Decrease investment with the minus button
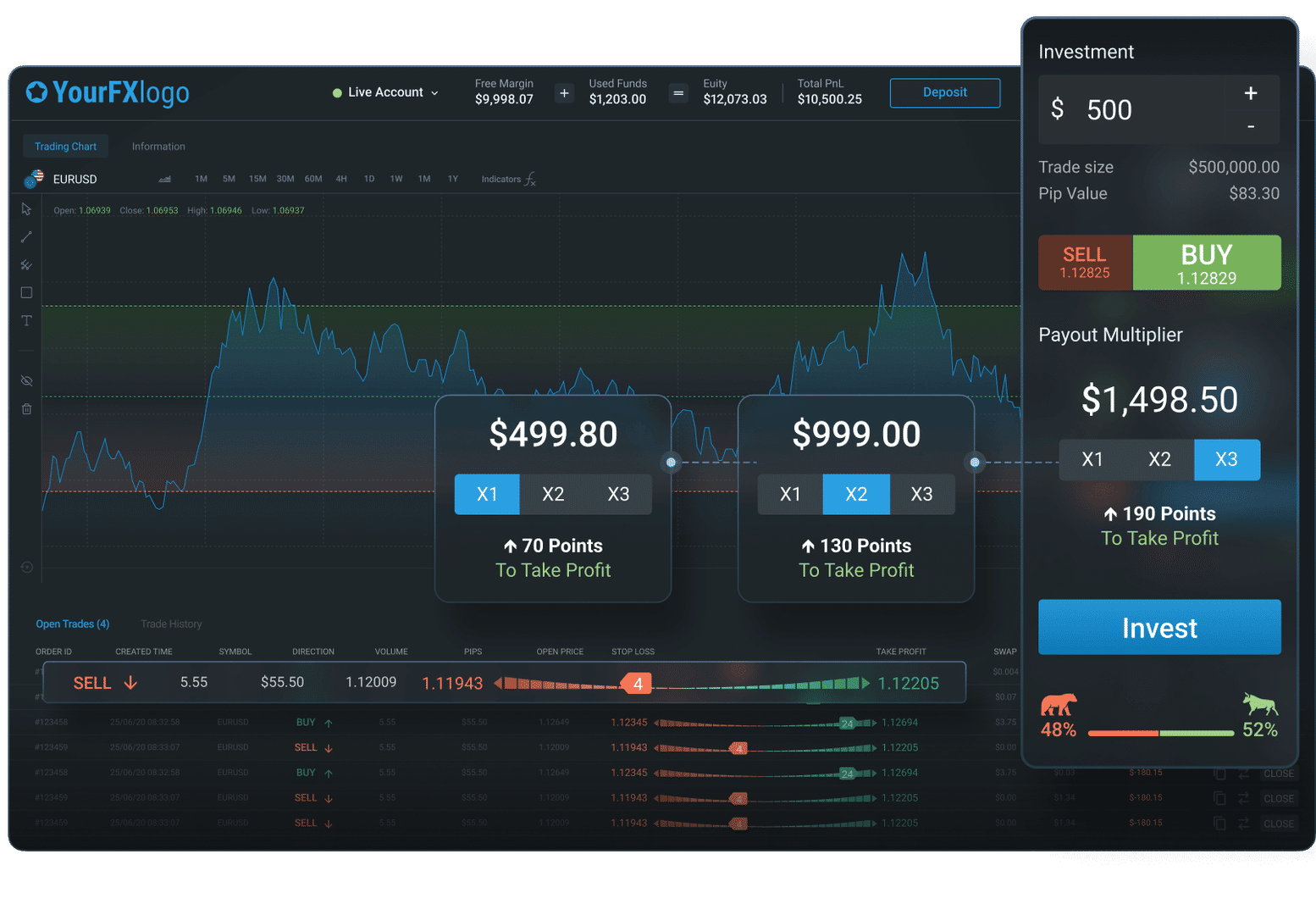 (x=1251, y=127)
